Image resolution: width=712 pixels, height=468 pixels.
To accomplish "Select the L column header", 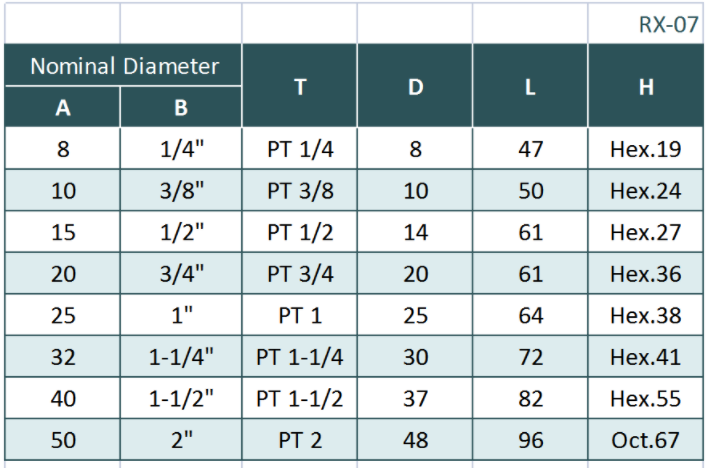I will click(x=530, y=86).
